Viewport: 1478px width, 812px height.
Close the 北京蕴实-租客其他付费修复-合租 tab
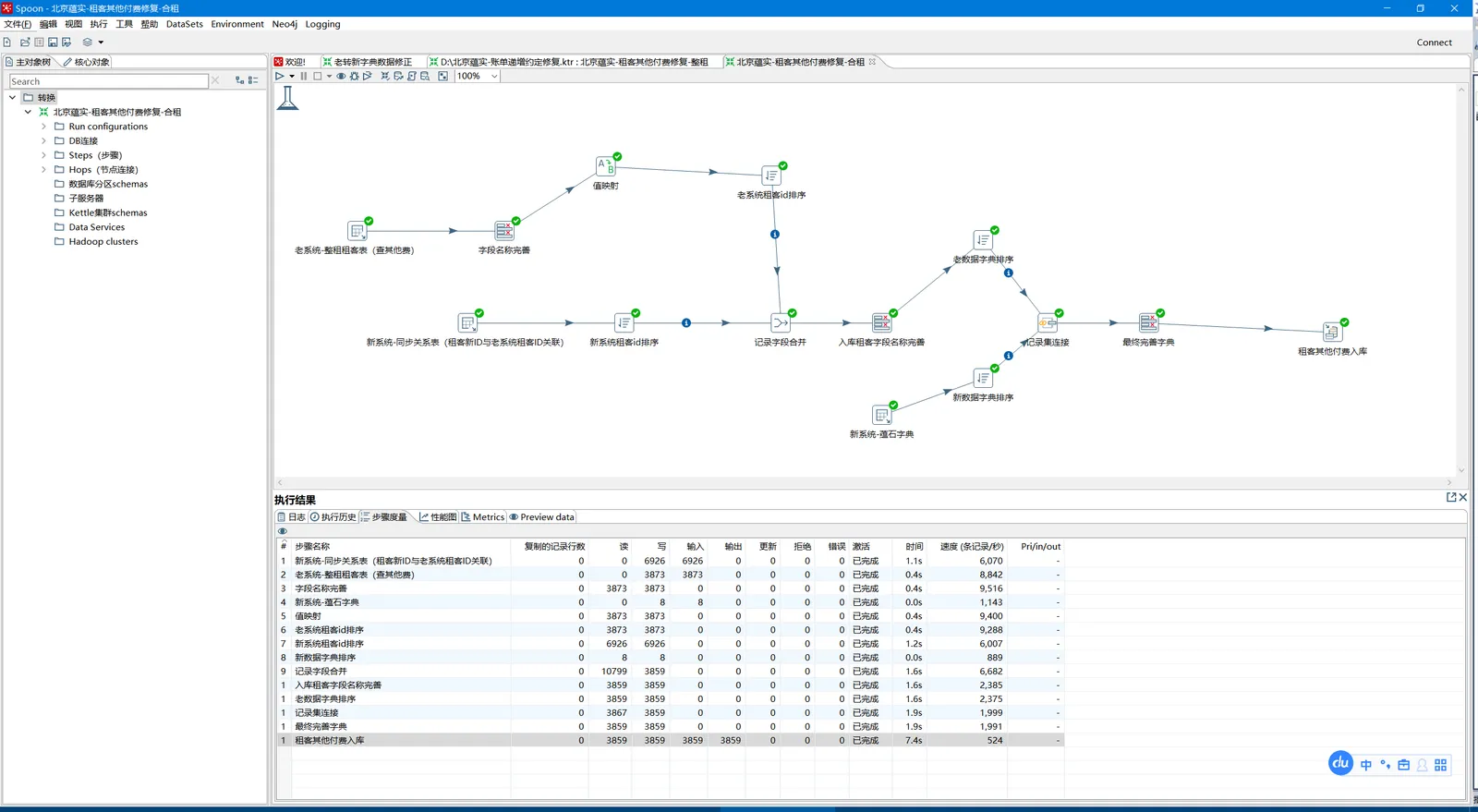pyautogui.click(x=872, y=62)
